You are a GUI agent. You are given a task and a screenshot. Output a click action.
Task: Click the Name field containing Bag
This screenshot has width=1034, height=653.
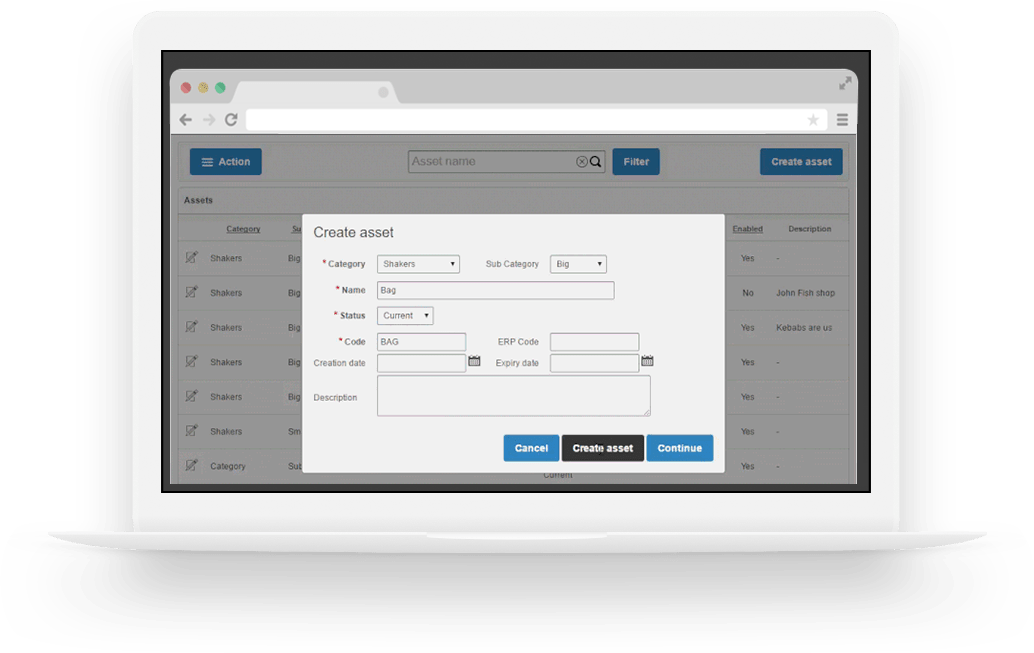(x=495, y=290)
